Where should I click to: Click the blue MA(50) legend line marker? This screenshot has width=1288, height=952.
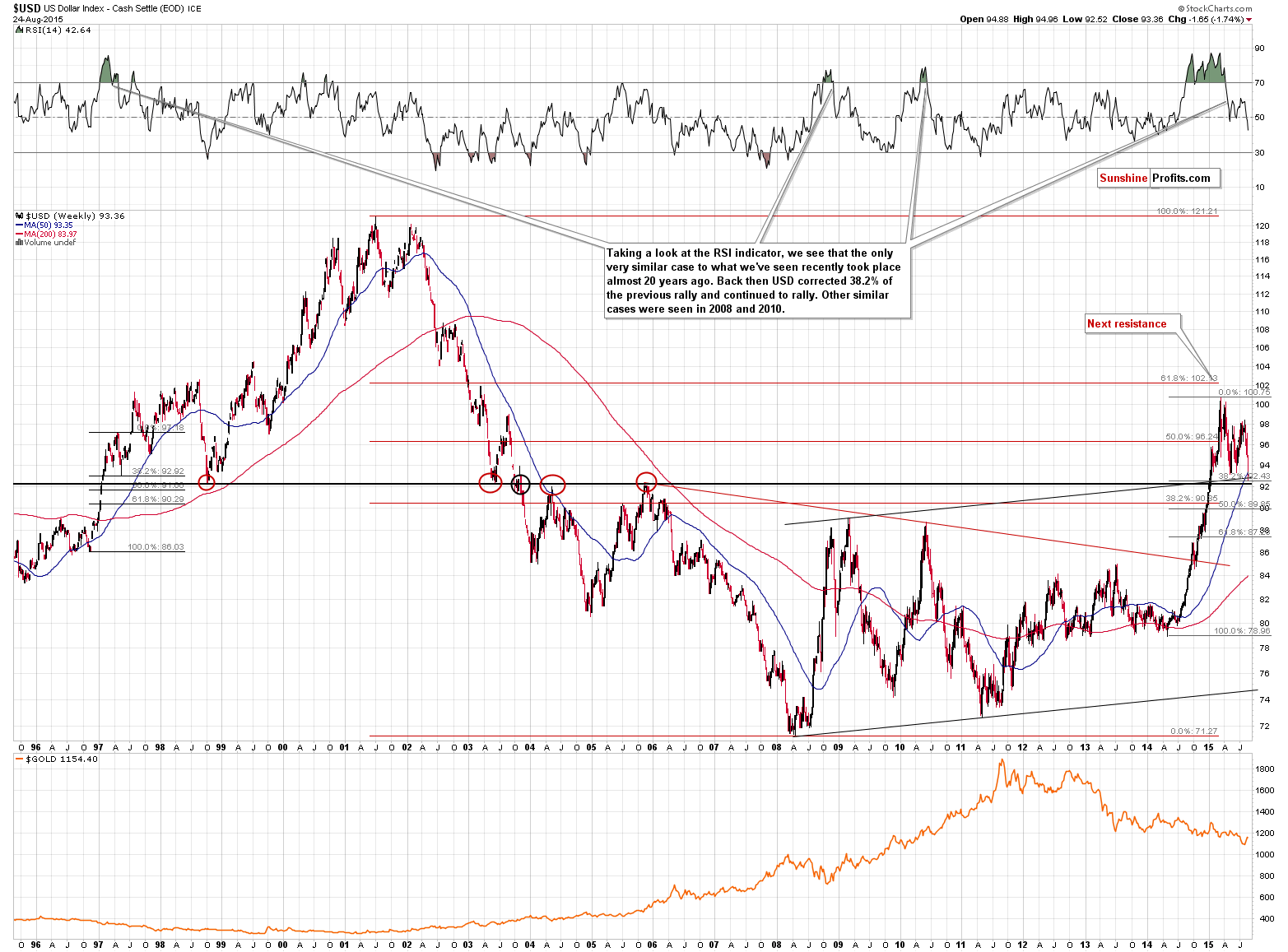(20, 225)
